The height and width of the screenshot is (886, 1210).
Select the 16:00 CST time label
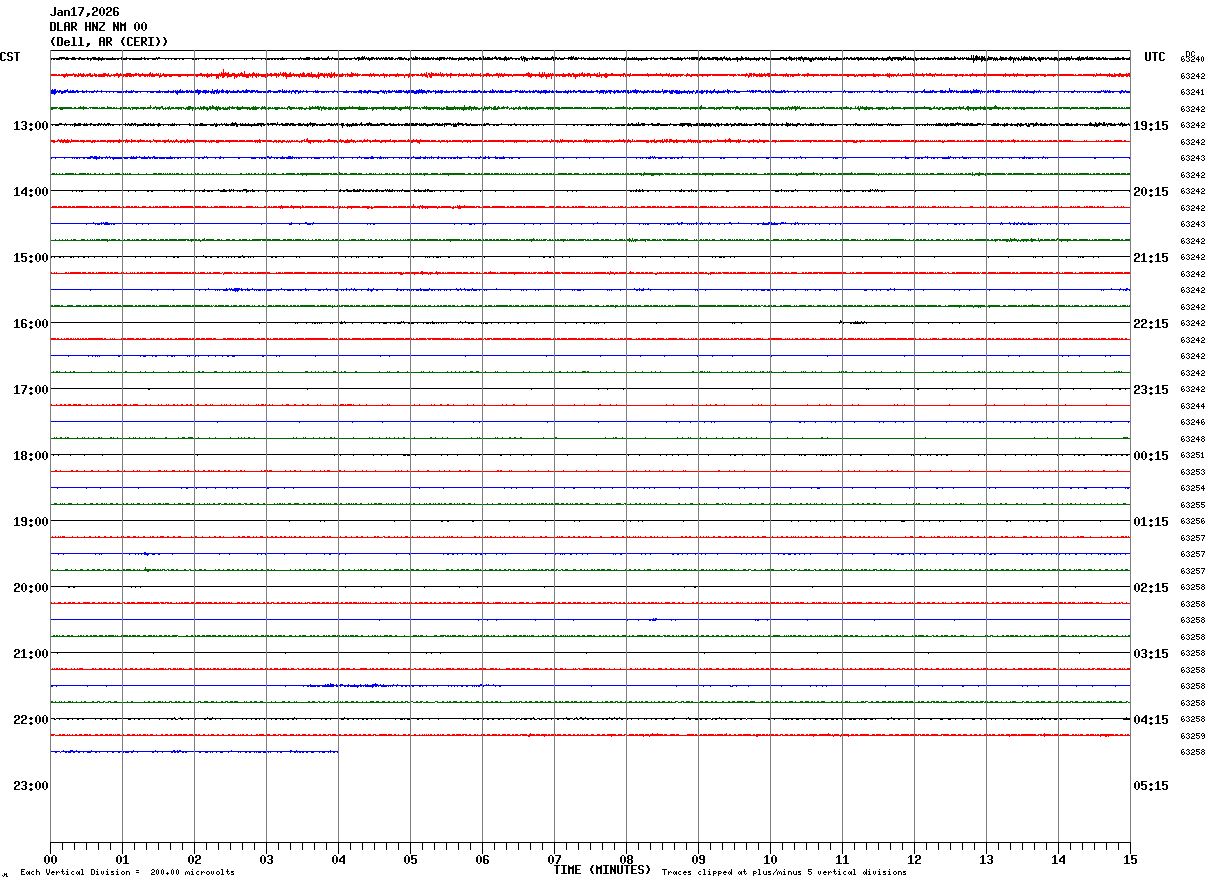[x=31, y=324]
